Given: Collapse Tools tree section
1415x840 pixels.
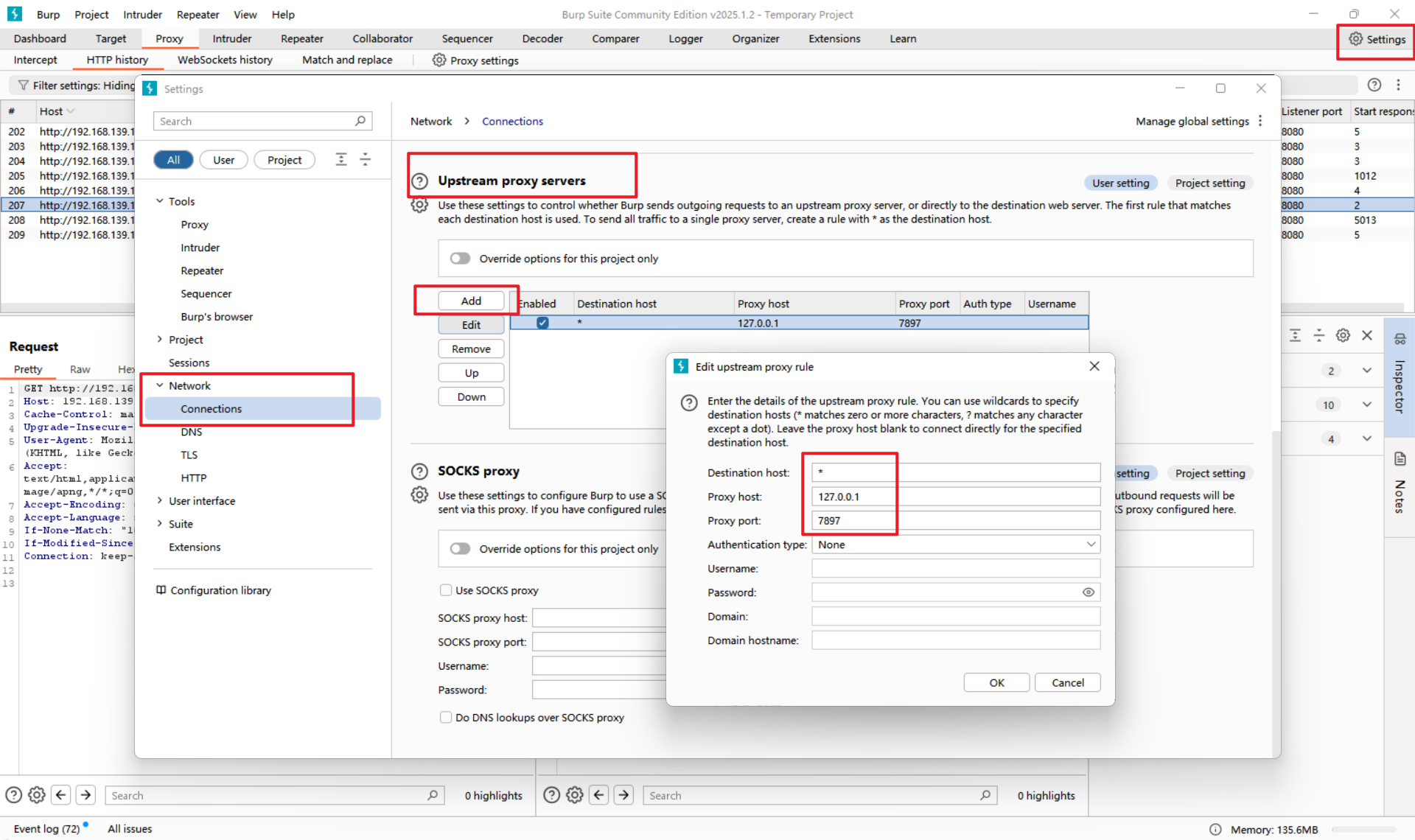Looking at the screenshot, I should tap(160, 201).
